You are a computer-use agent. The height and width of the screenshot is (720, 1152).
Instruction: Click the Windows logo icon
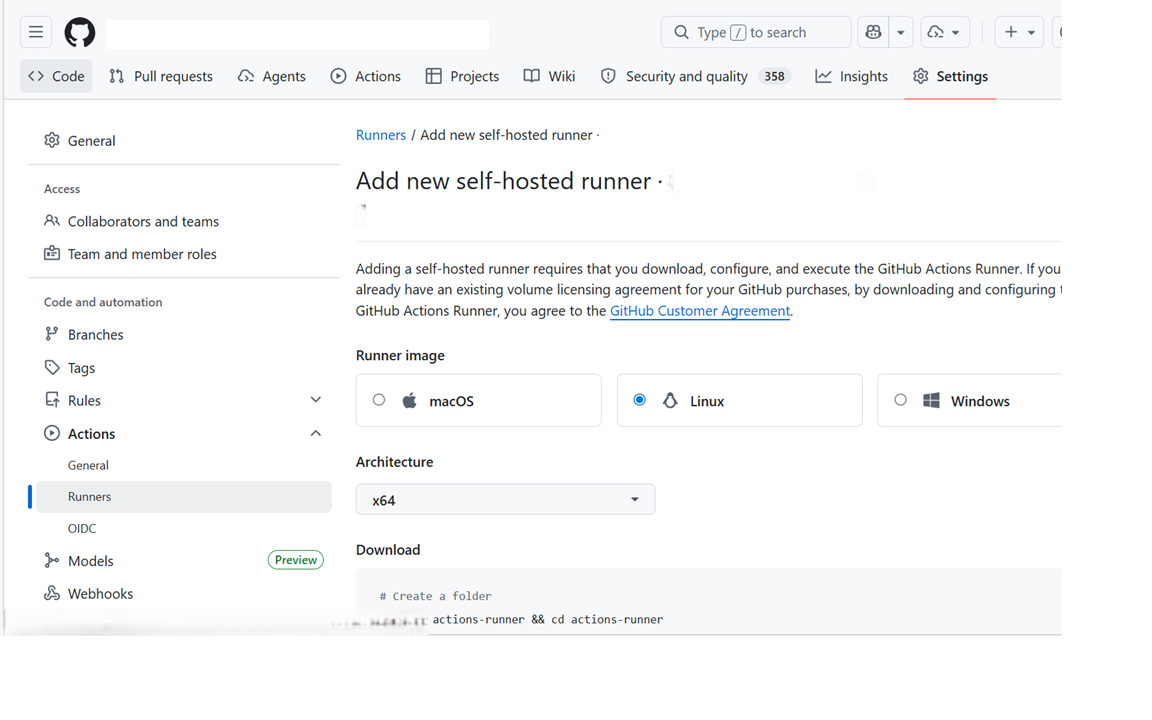[x=931, y=400]
